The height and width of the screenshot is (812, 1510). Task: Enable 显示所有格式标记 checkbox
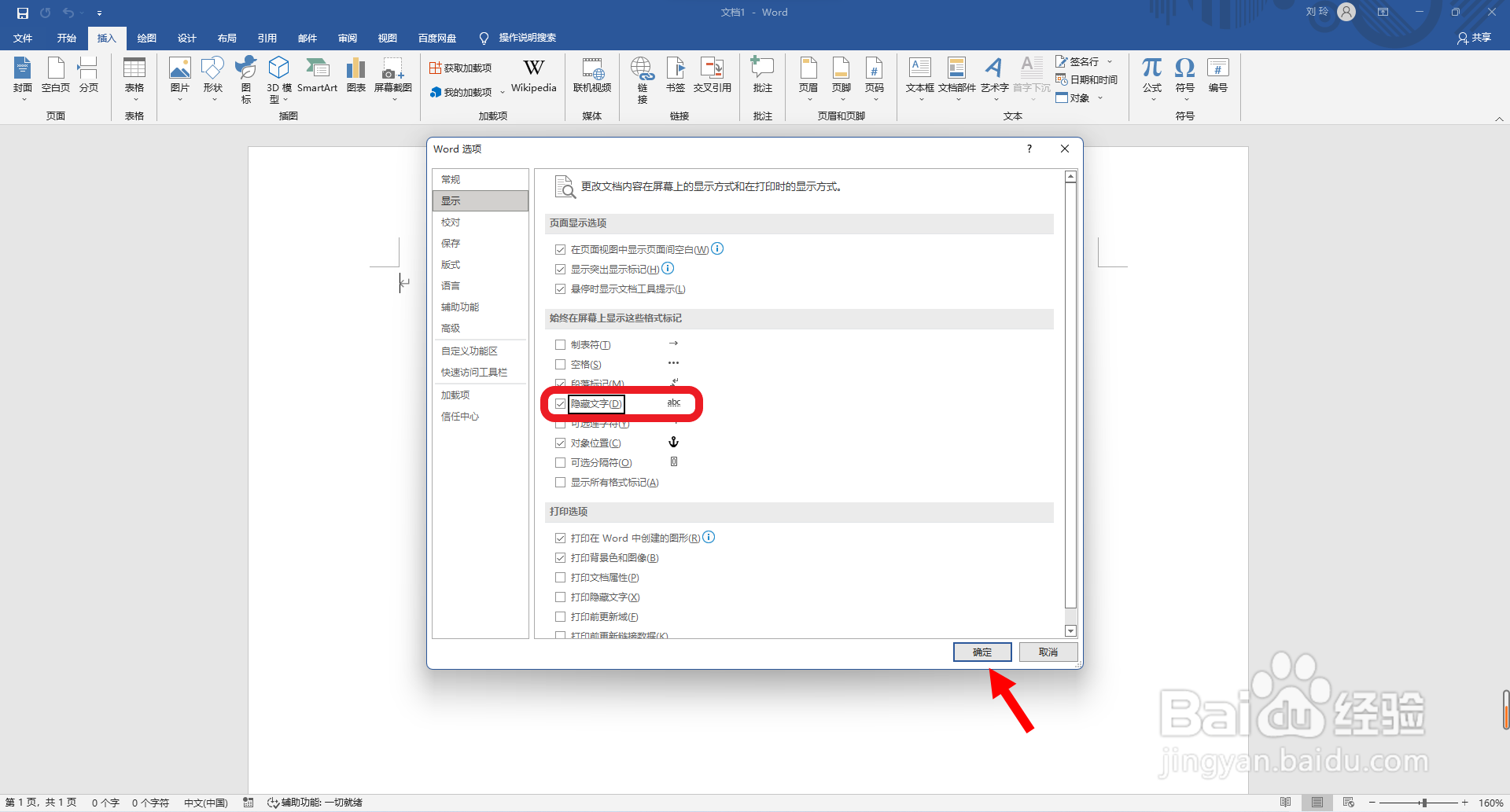561,483
